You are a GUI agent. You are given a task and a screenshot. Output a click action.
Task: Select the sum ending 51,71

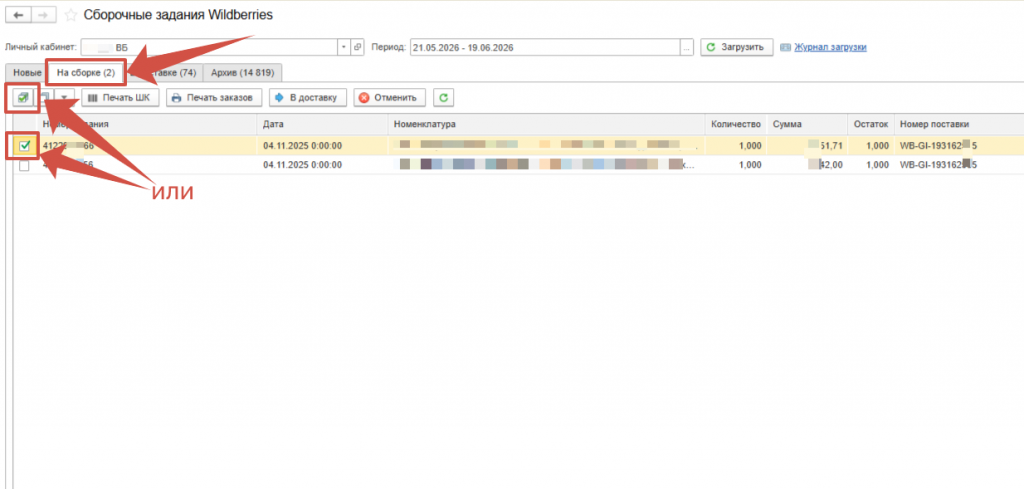click(807, 146)
